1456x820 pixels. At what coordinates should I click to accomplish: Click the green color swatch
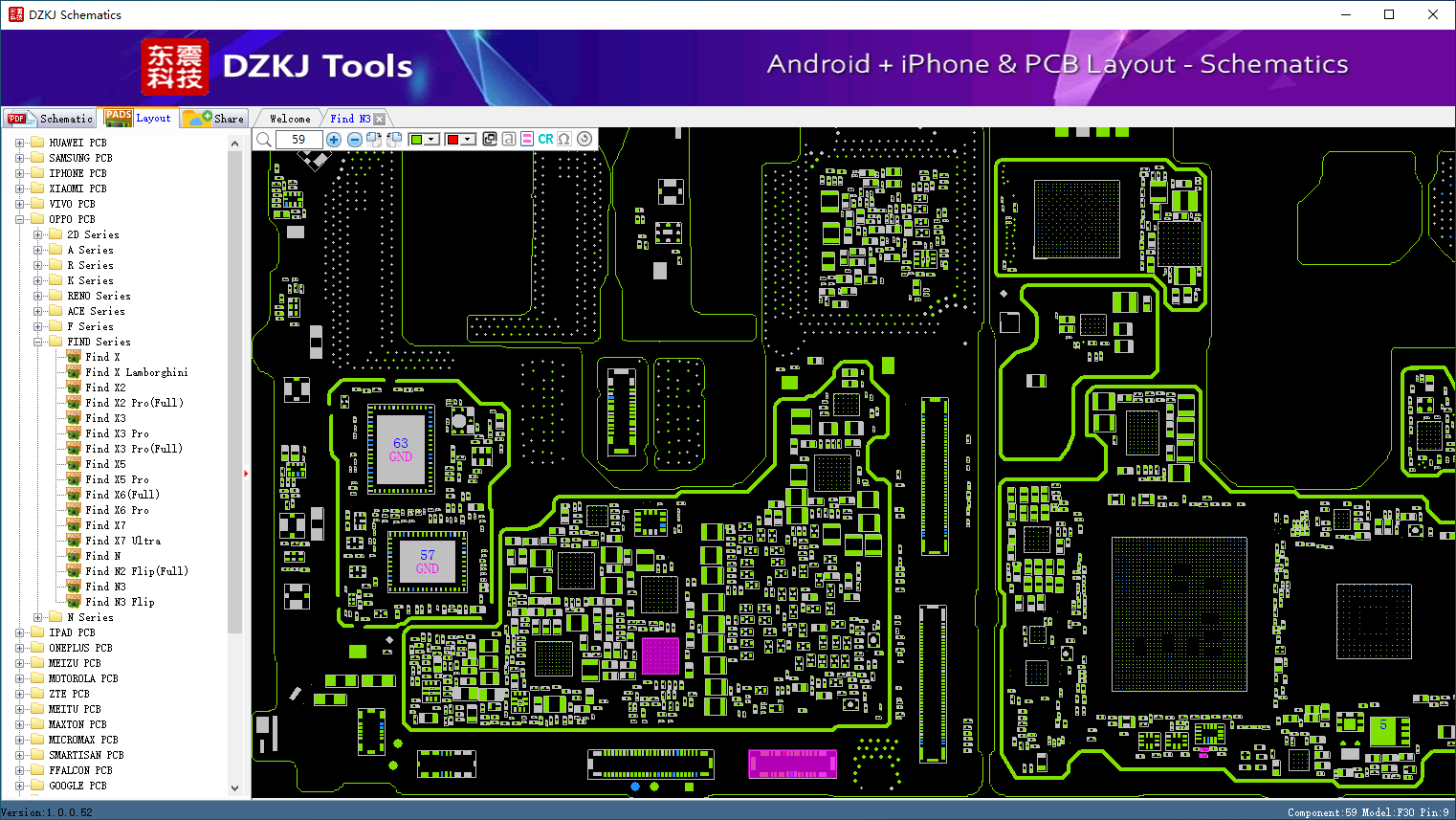point(416,140)
